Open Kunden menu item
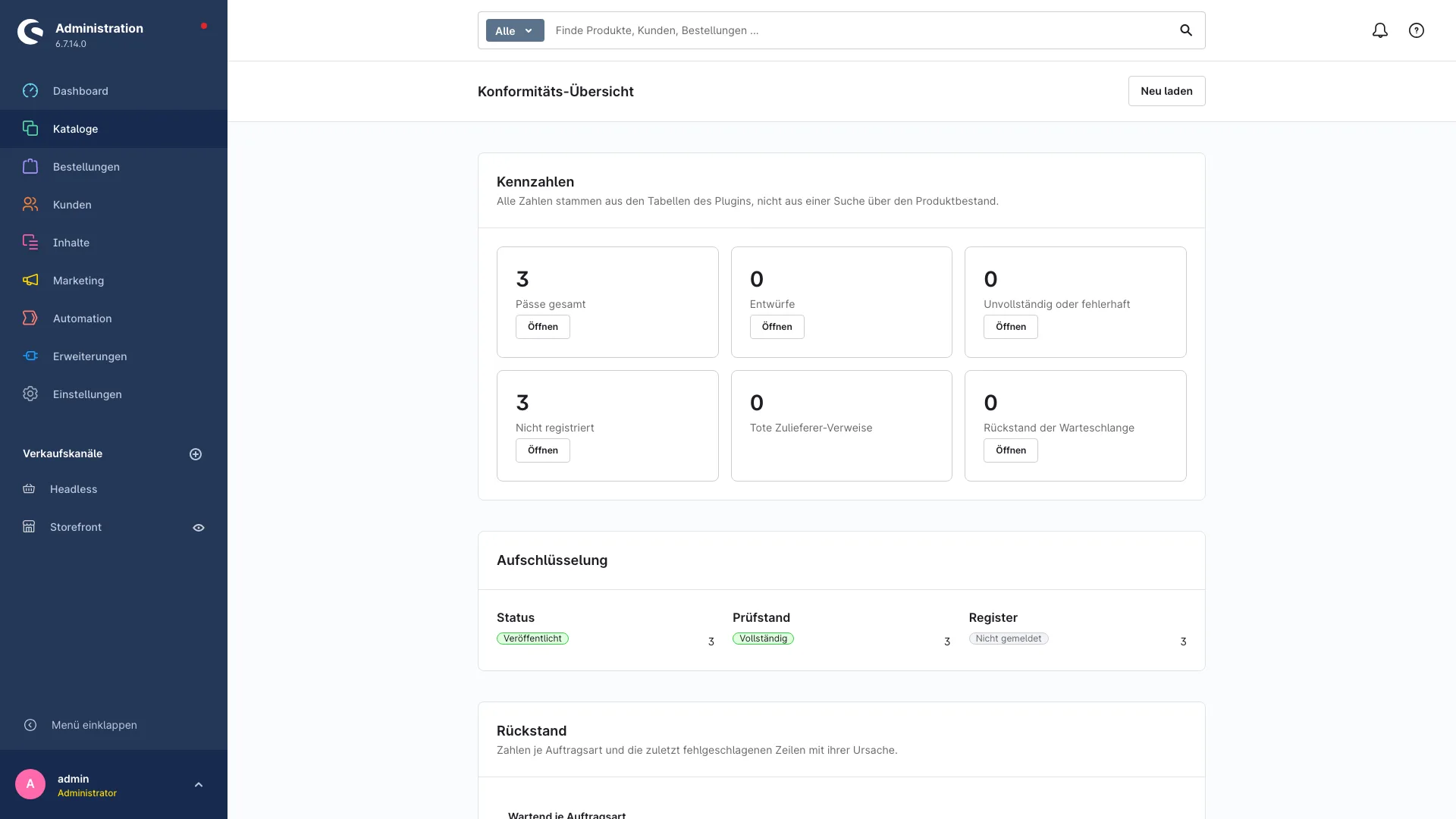The image size is (1456, 819). click(x=114, y=205)
